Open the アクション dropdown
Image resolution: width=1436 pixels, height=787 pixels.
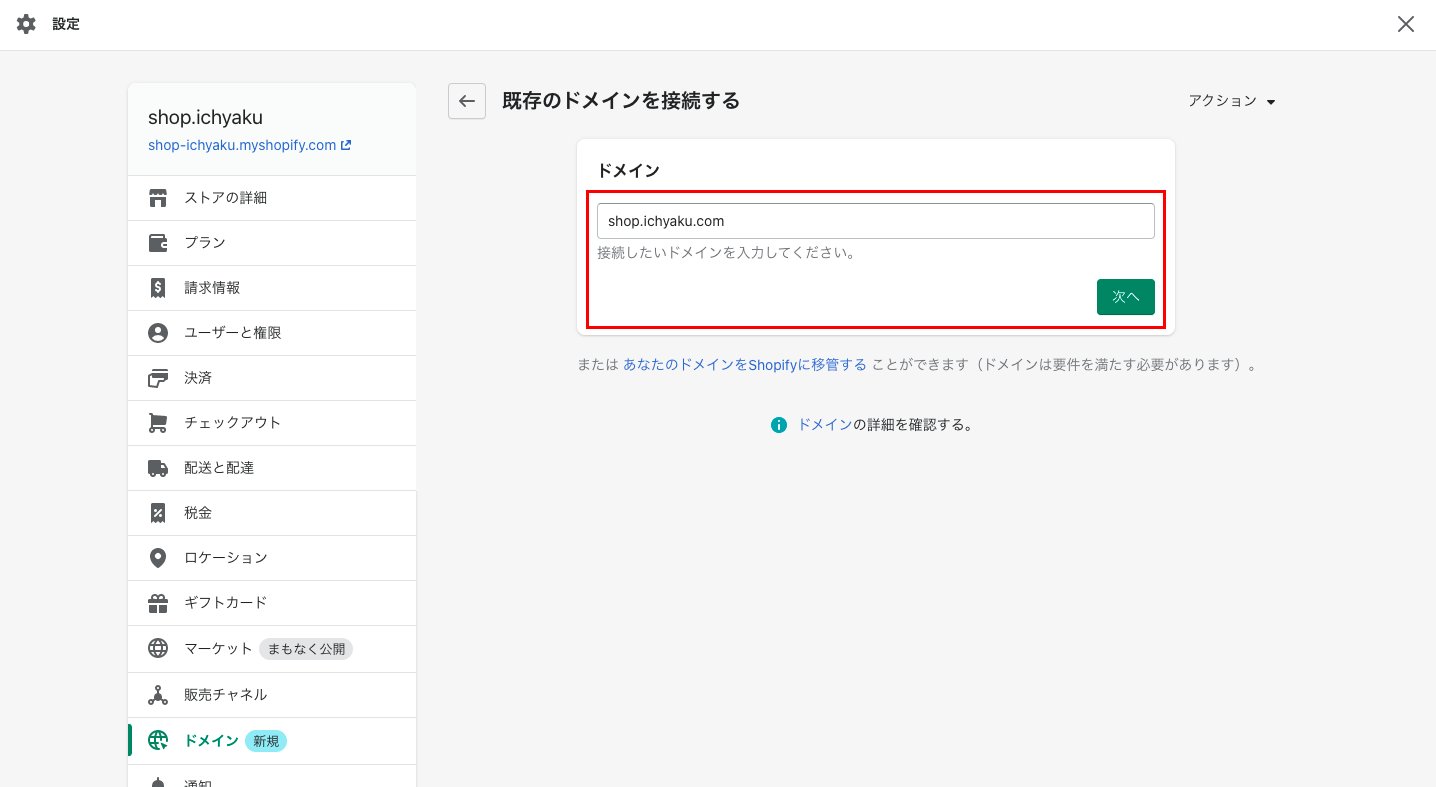[1231, 101]
